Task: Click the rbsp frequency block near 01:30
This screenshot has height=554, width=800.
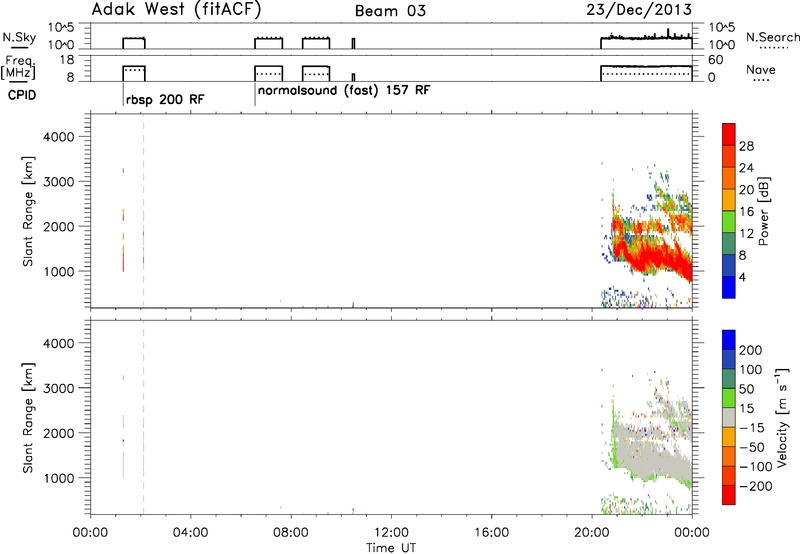Action: pyautogui.click(x=134, y=73)
